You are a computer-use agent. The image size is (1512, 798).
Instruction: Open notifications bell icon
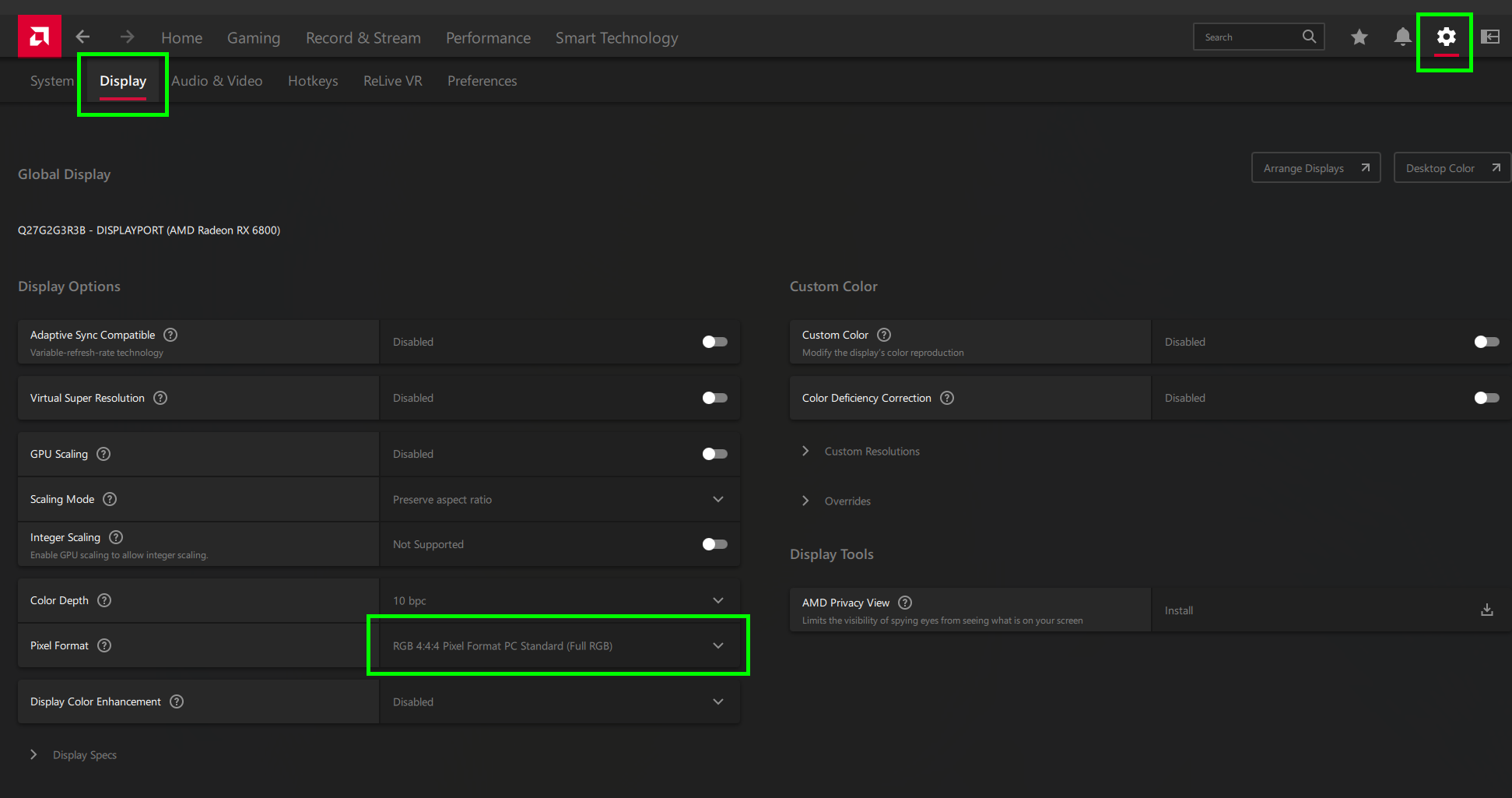[x=1402, y=37]
